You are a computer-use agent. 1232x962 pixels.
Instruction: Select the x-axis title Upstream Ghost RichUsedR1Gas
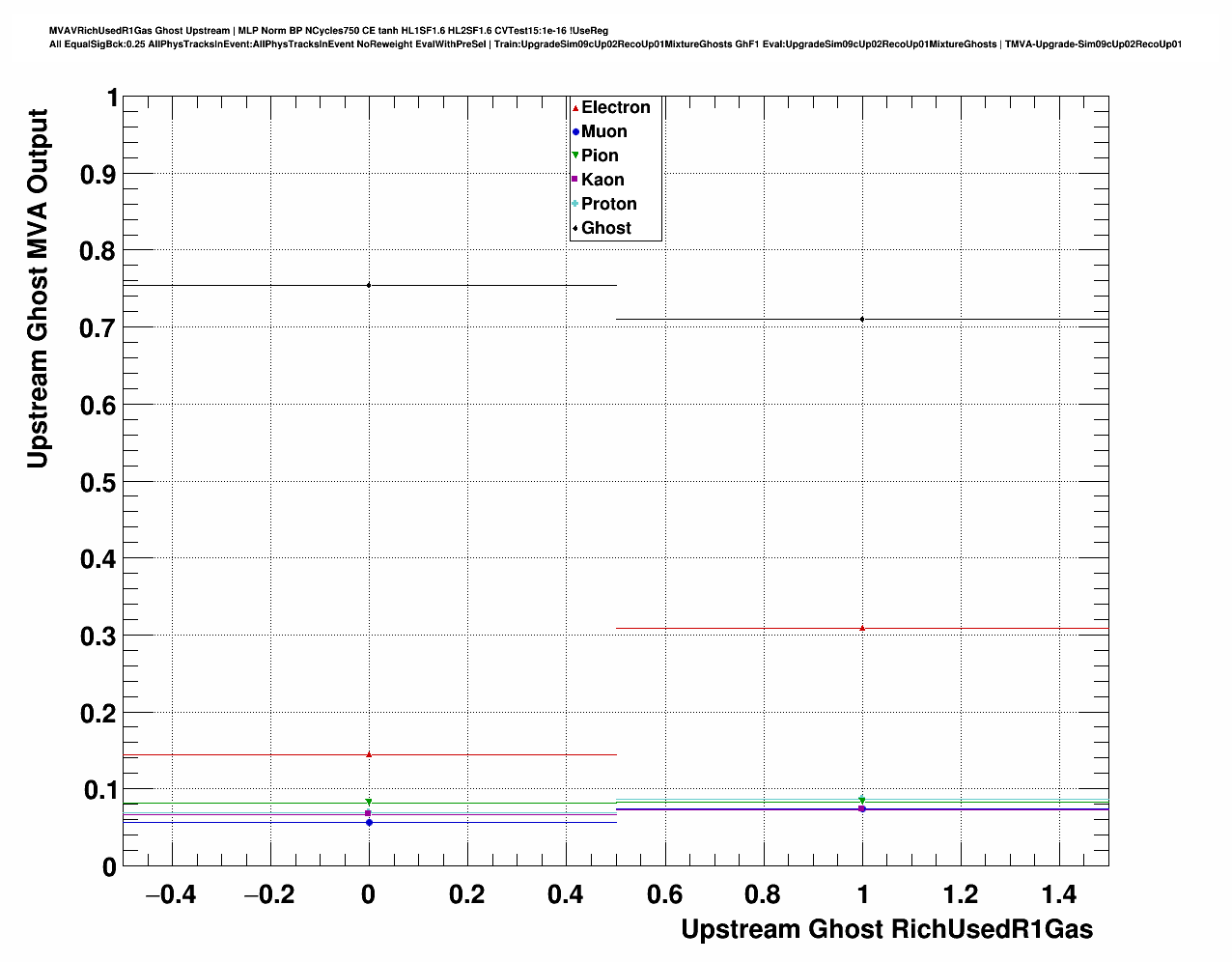(886, 929)
